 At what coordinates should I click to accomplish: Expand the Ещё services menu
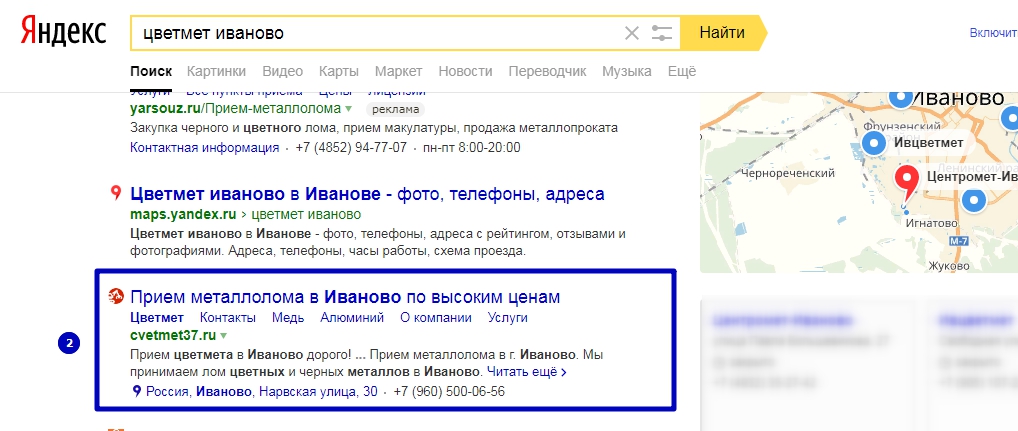pyautogui.click(x=682, y=71)
